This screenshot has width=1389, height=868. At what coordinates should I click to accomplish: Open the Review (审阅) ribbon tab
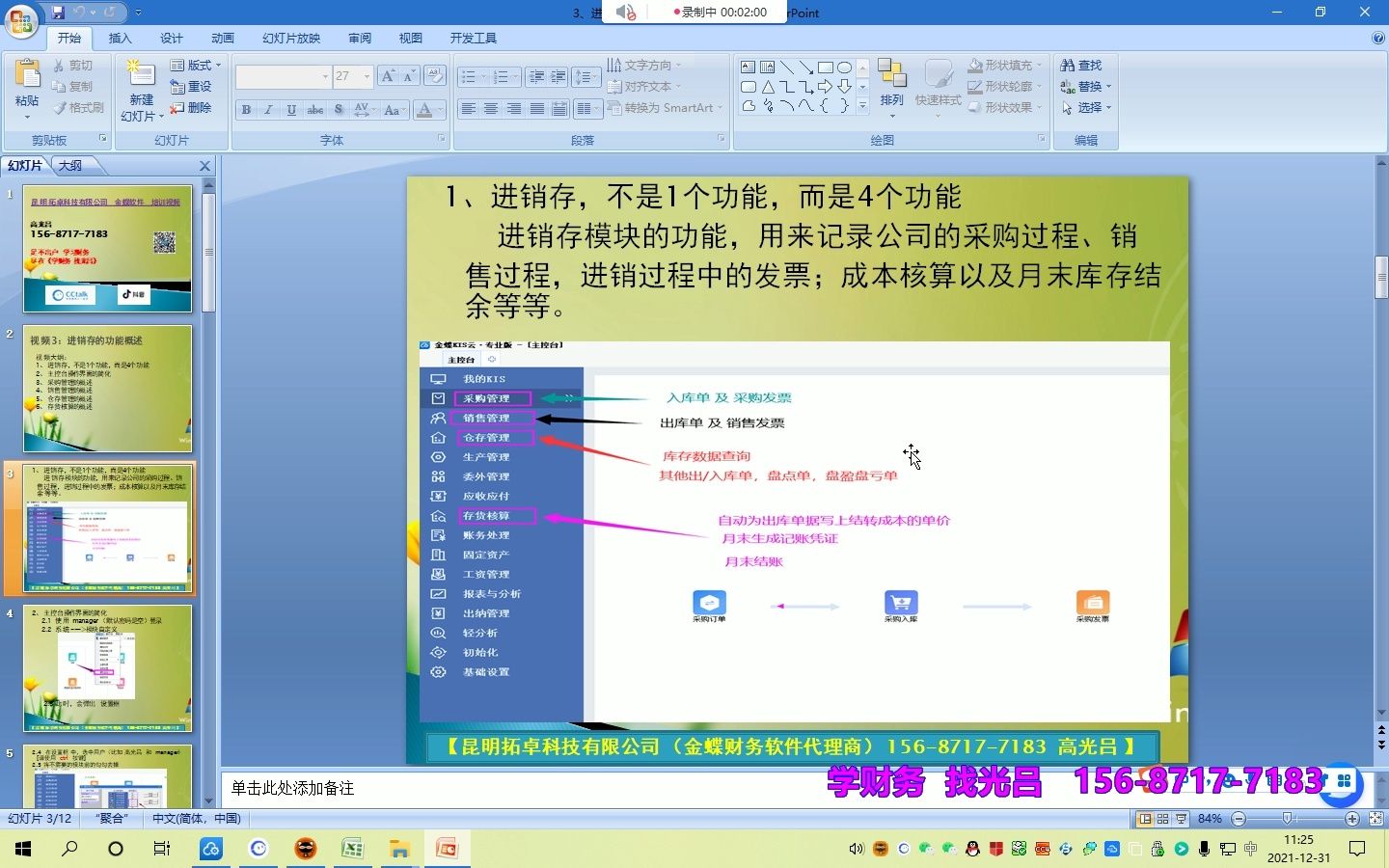[x=360, y=38]
